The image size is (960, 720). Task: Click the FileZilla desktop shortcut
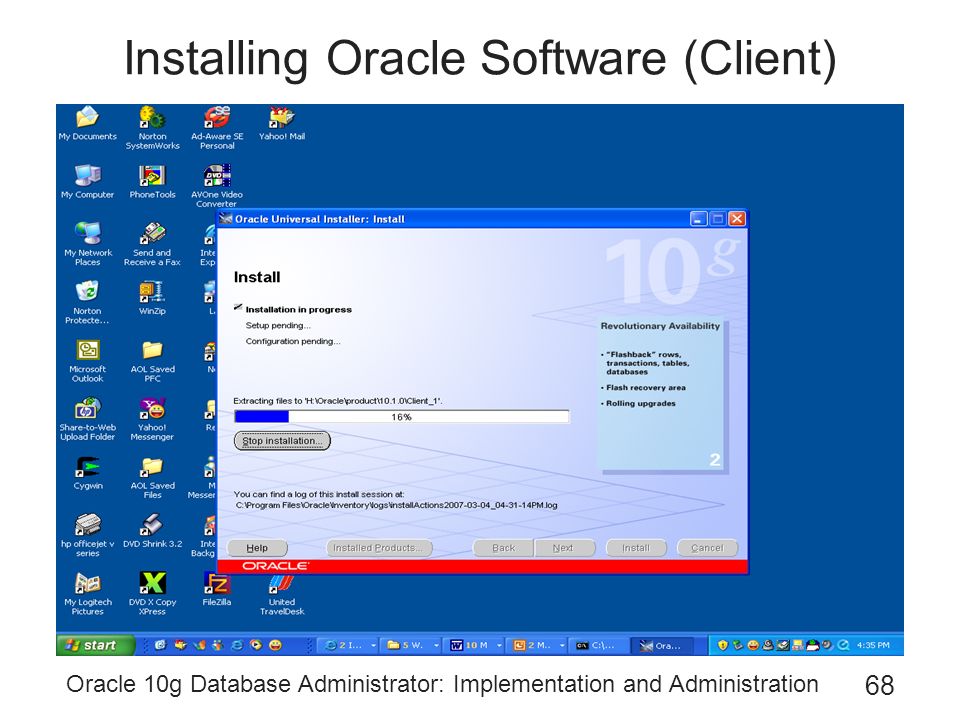point(217,588)
